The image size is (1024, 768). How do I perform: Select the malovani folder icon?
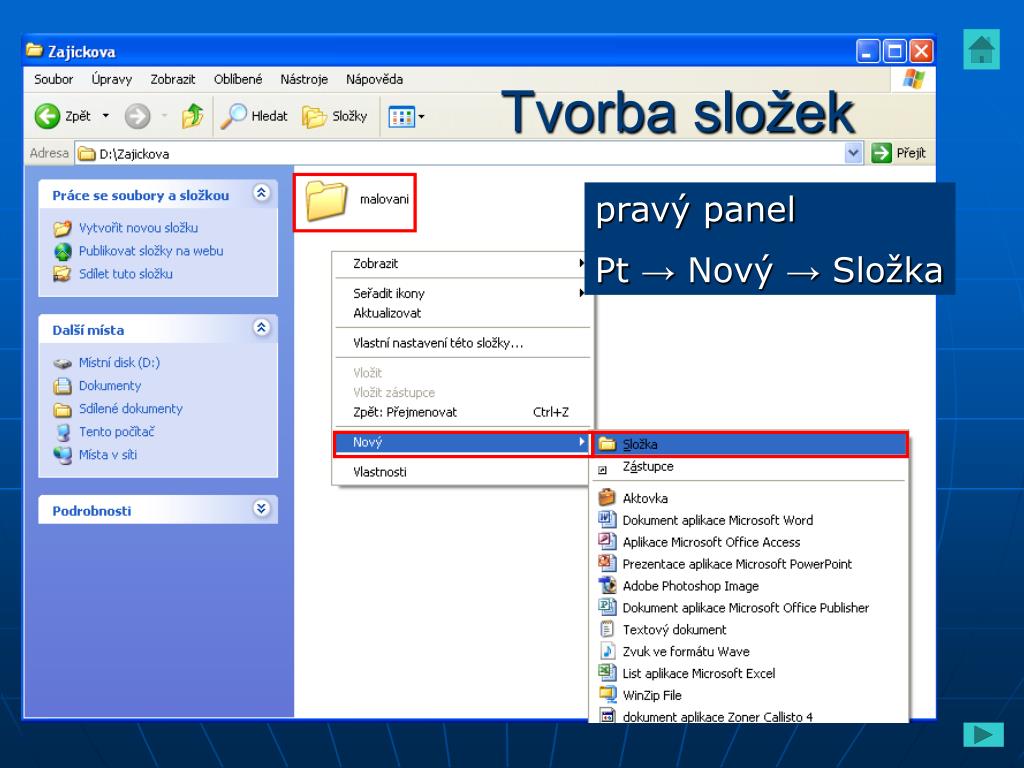pos(326,201)
